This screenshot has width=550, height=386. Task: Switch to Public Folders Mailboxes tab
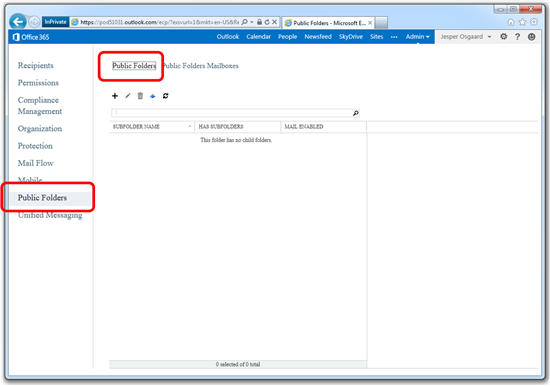pyautogui.click(x=201, y=66)
